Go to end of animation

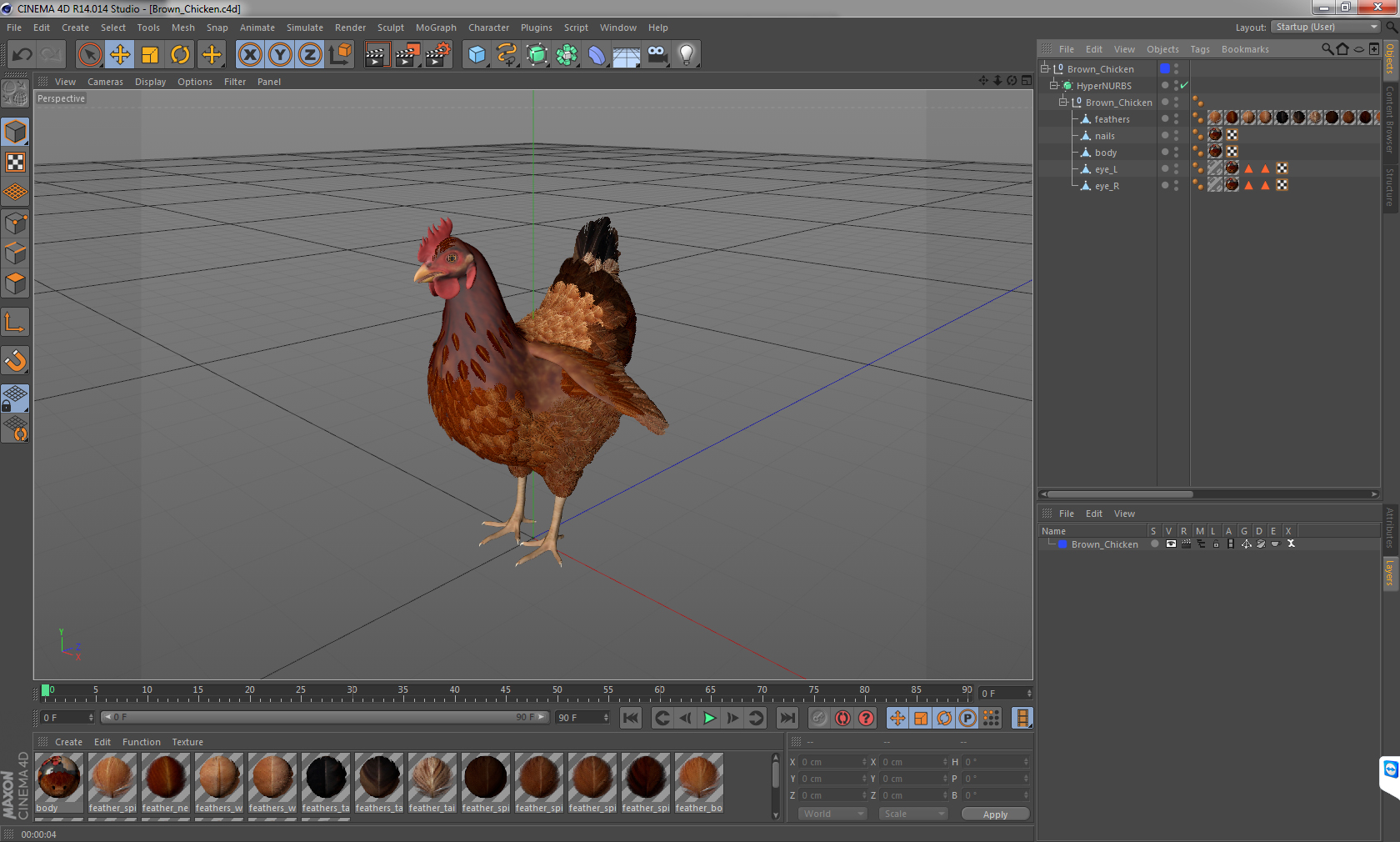(x=787, y=718)
